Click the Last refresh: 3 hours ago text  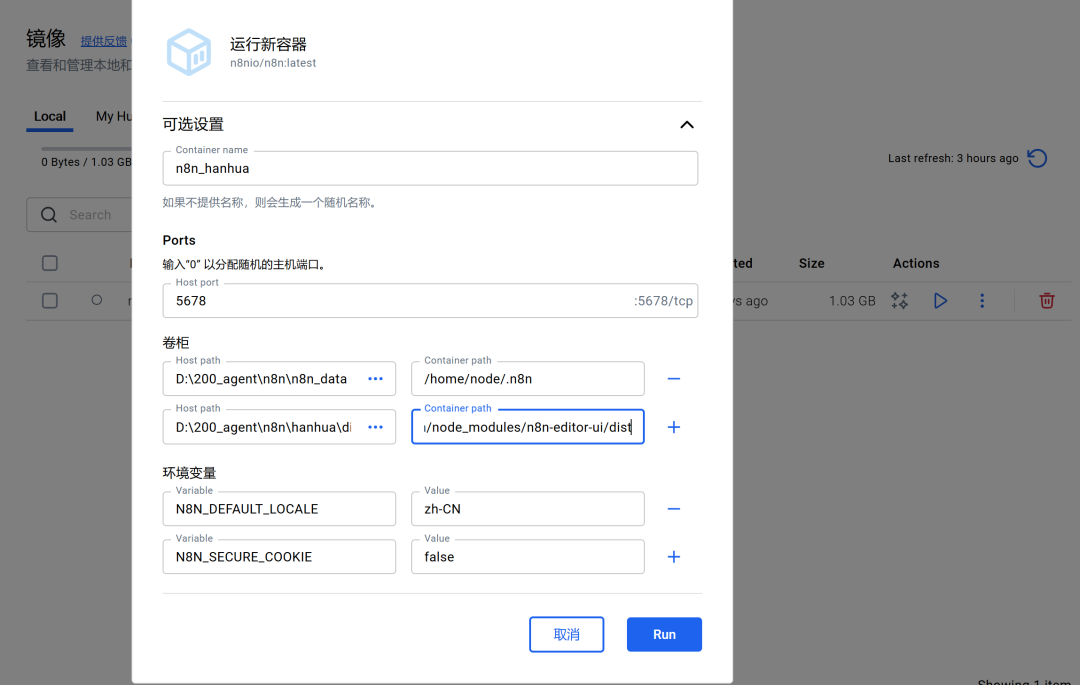coord(953,158)
